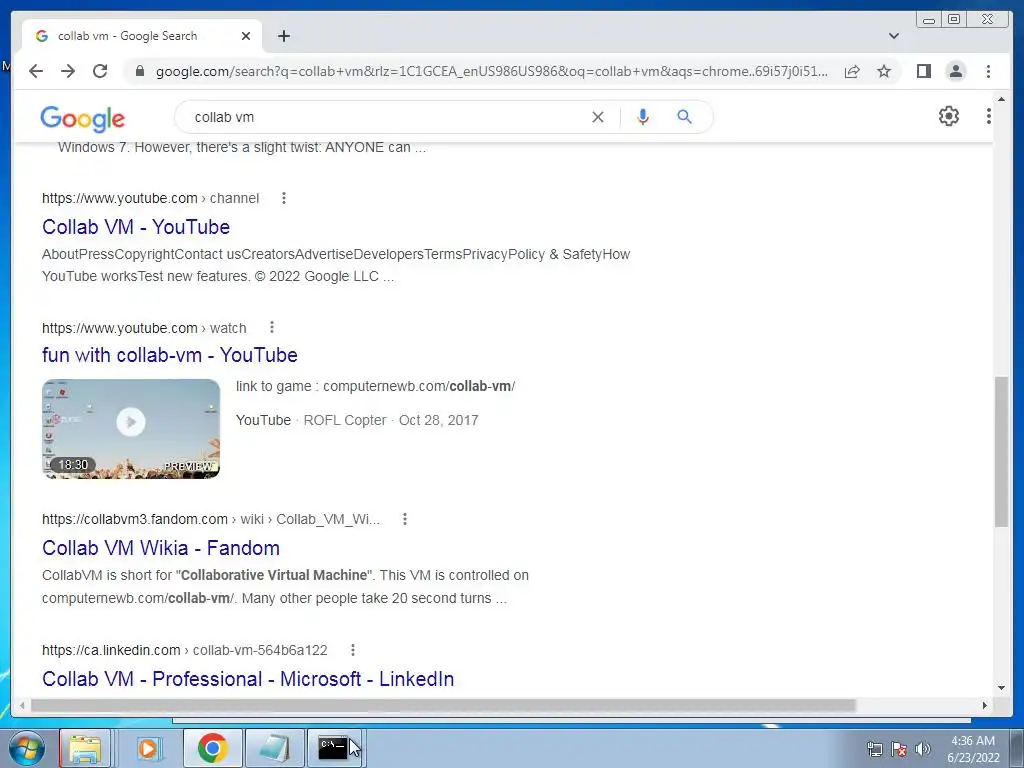Click the scroll-left arrow at the bottom
The width and height of the screenshot is (1024, 768).
click(22, 705)
